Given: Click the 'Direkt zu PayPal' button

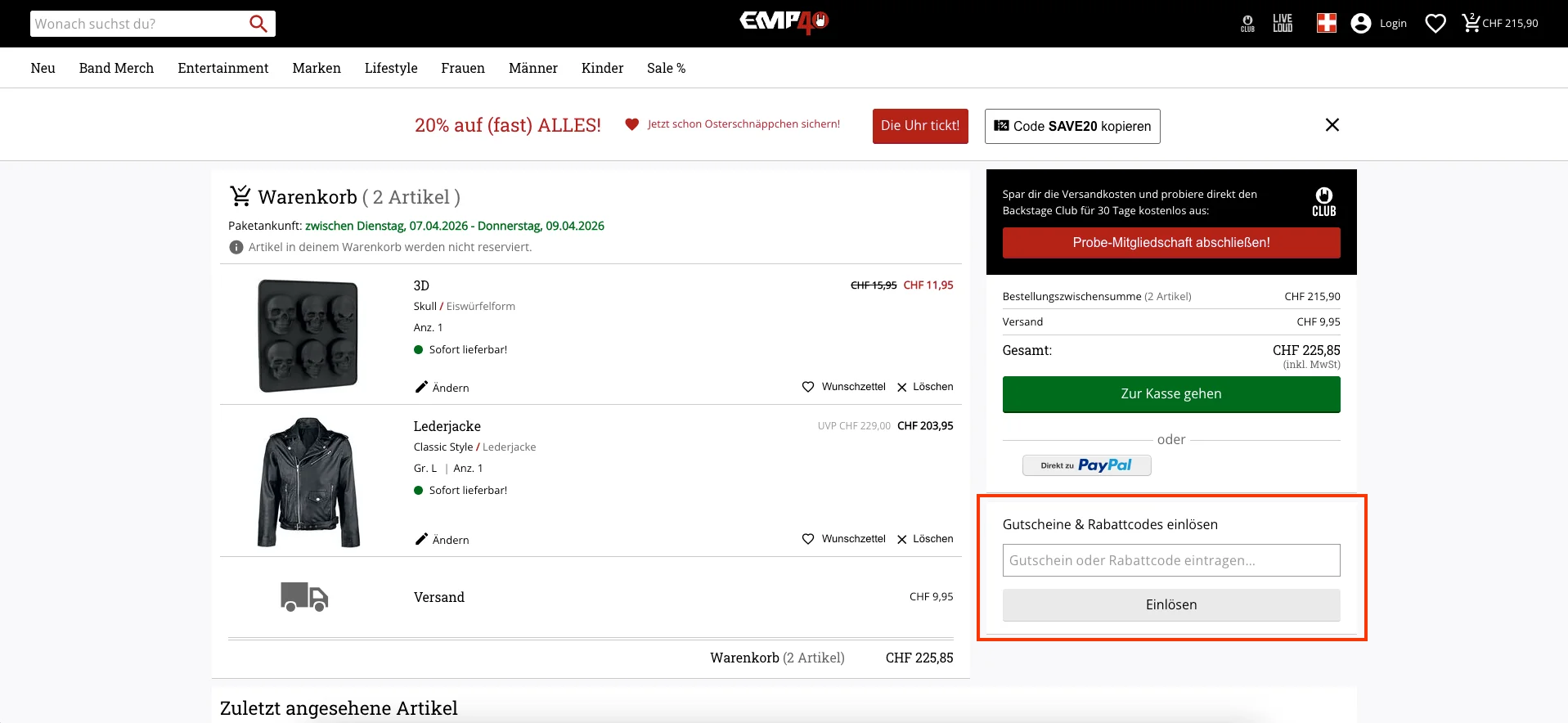Looking at the screenshot, I should [x=1087, y=465].
